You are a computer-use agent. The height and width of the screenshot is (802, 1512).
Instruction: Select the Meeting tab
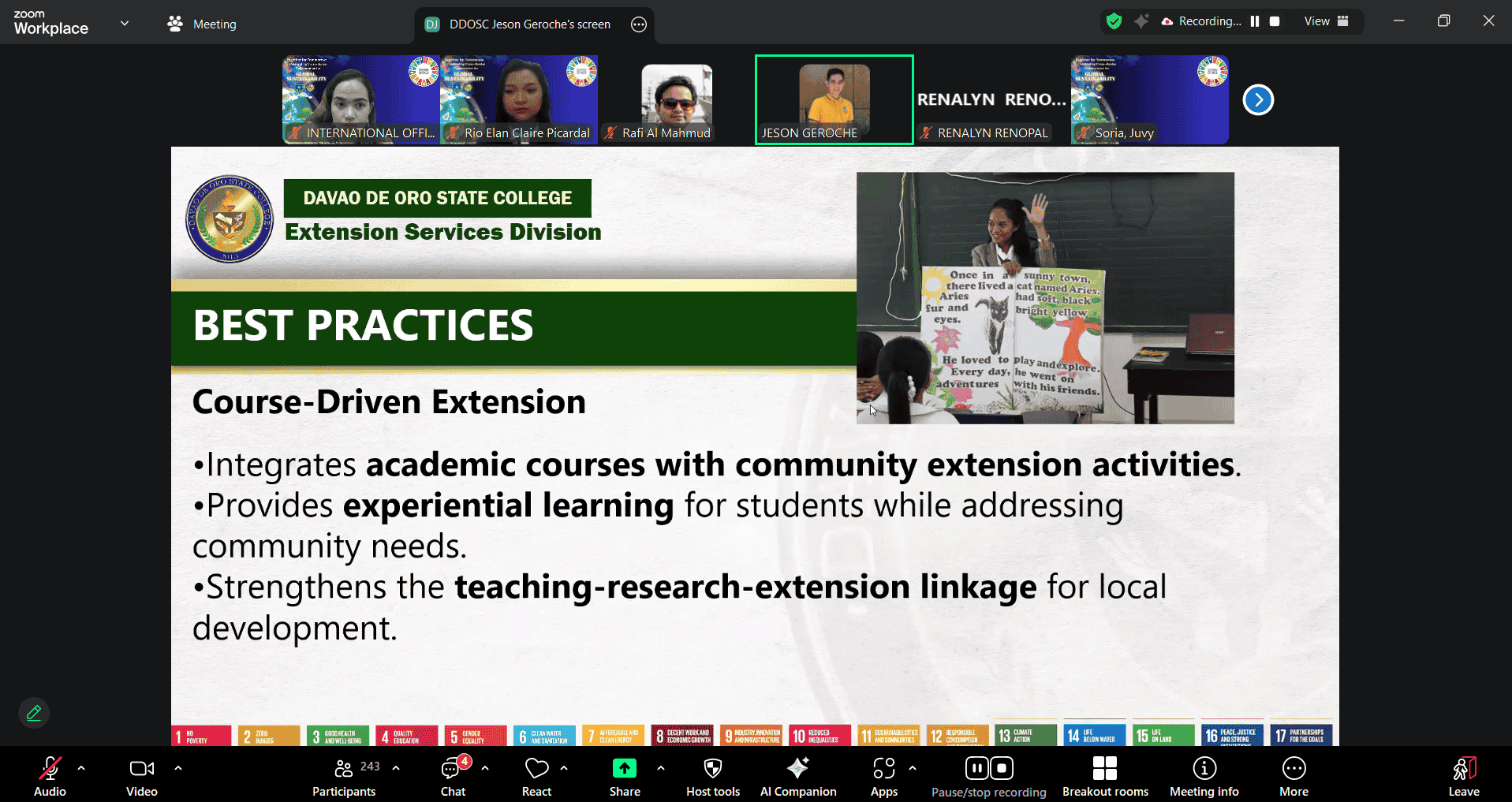[203, 24]
